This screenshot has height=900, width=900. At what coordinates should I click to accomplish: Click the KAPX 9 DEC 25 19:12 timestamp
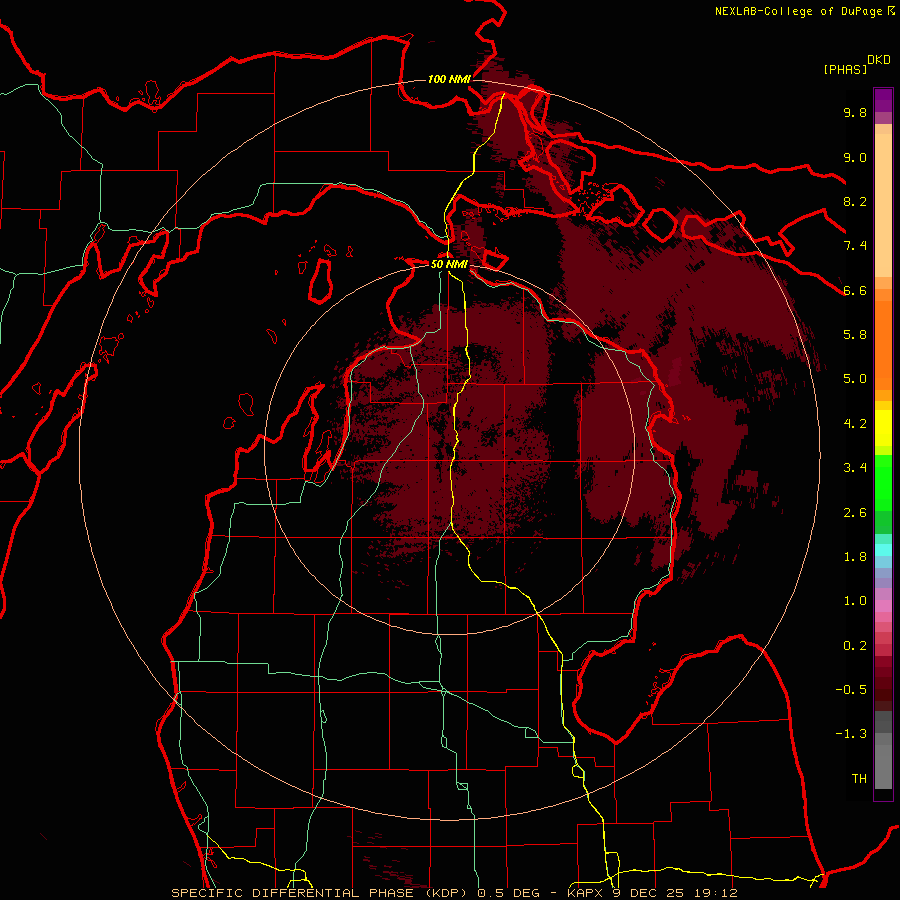(653, 893)
